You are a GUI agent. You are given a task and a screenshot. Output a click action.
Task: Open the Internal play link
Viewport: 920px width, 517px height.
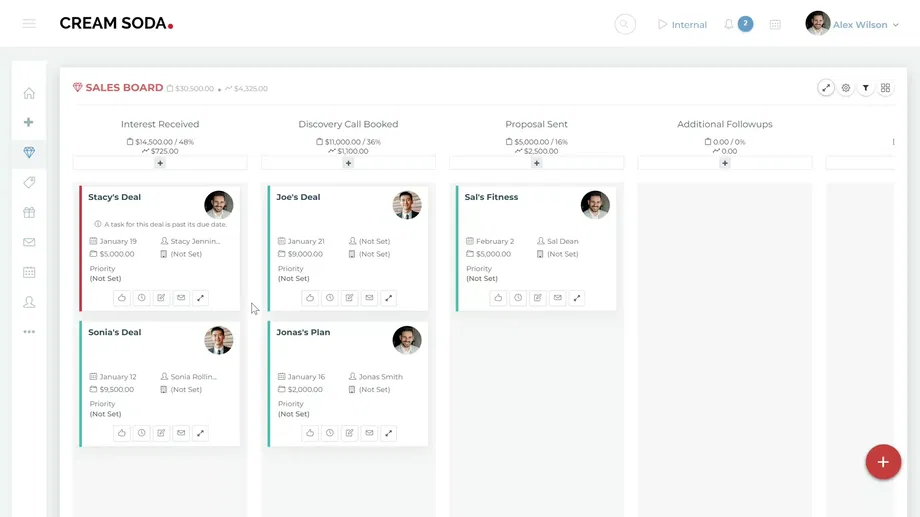click(682, 25)
